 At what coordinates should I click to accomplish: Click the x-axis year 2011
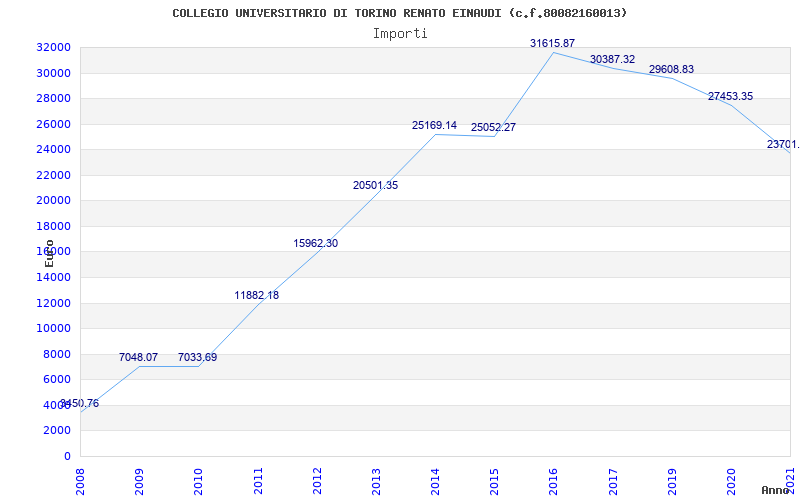click(x=258, y=482)
